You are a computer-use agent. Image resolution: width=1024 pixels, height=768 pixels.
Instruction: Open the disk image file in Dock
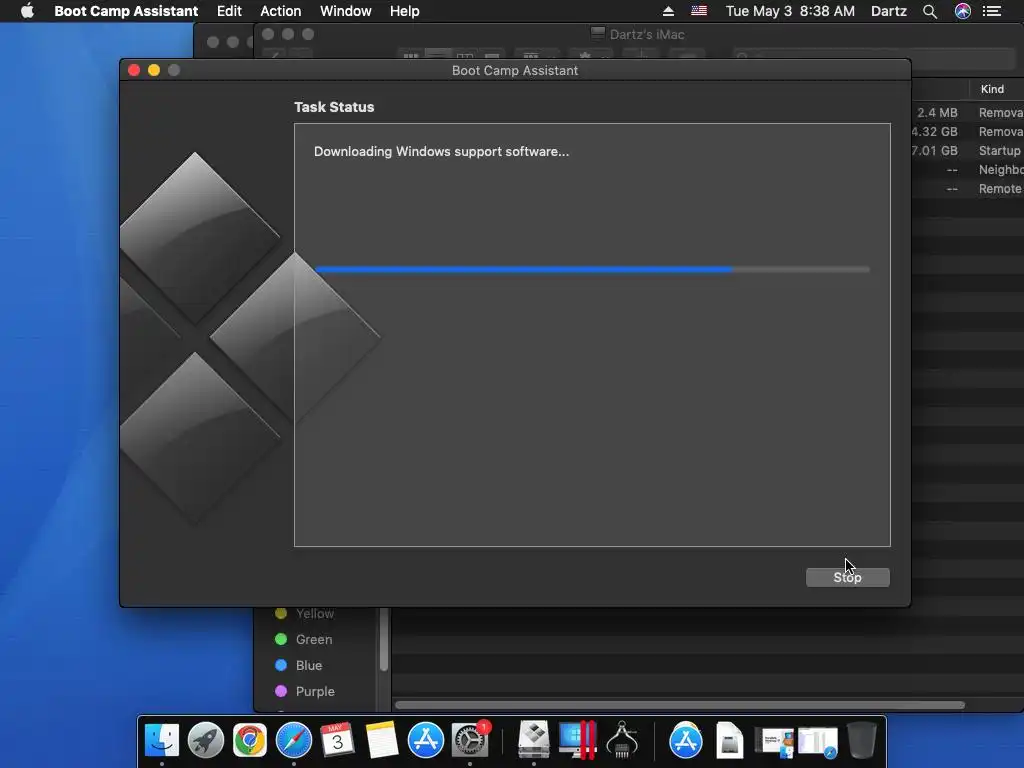tap(729, 741)
